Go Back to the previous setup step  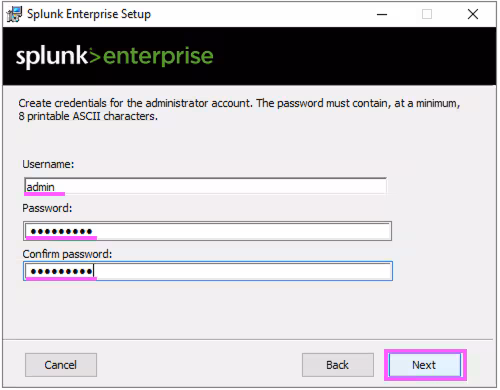point(338,365)
